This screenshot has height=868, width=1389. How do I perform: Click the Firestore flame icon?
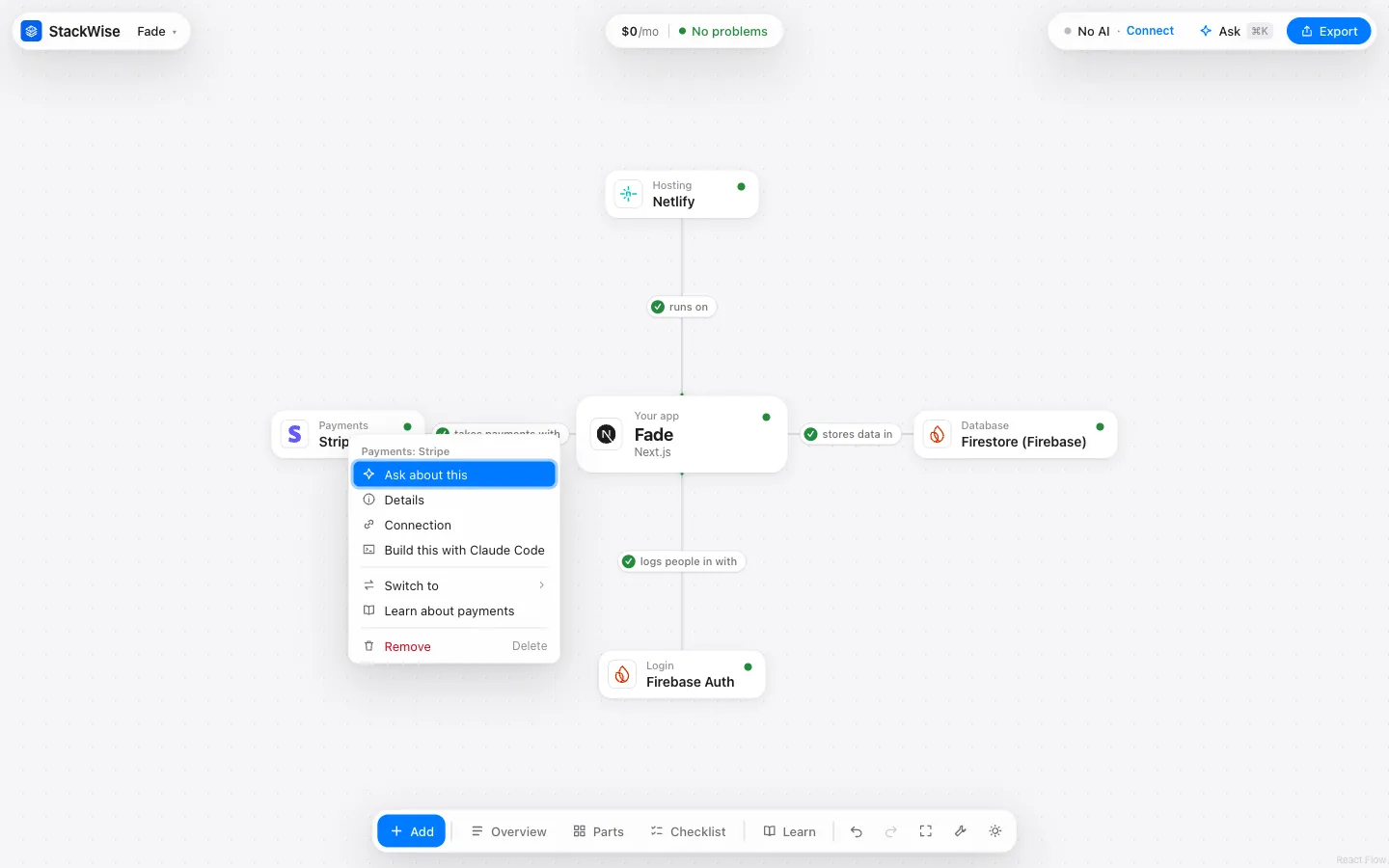point(938,434)
